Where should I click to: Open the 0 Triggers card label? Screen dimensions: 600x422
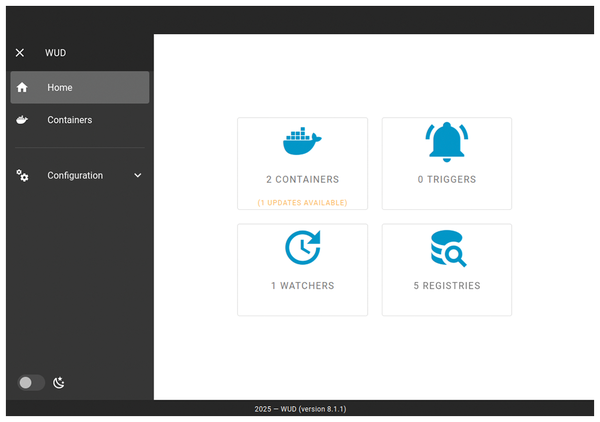click(x=446, y=180)
